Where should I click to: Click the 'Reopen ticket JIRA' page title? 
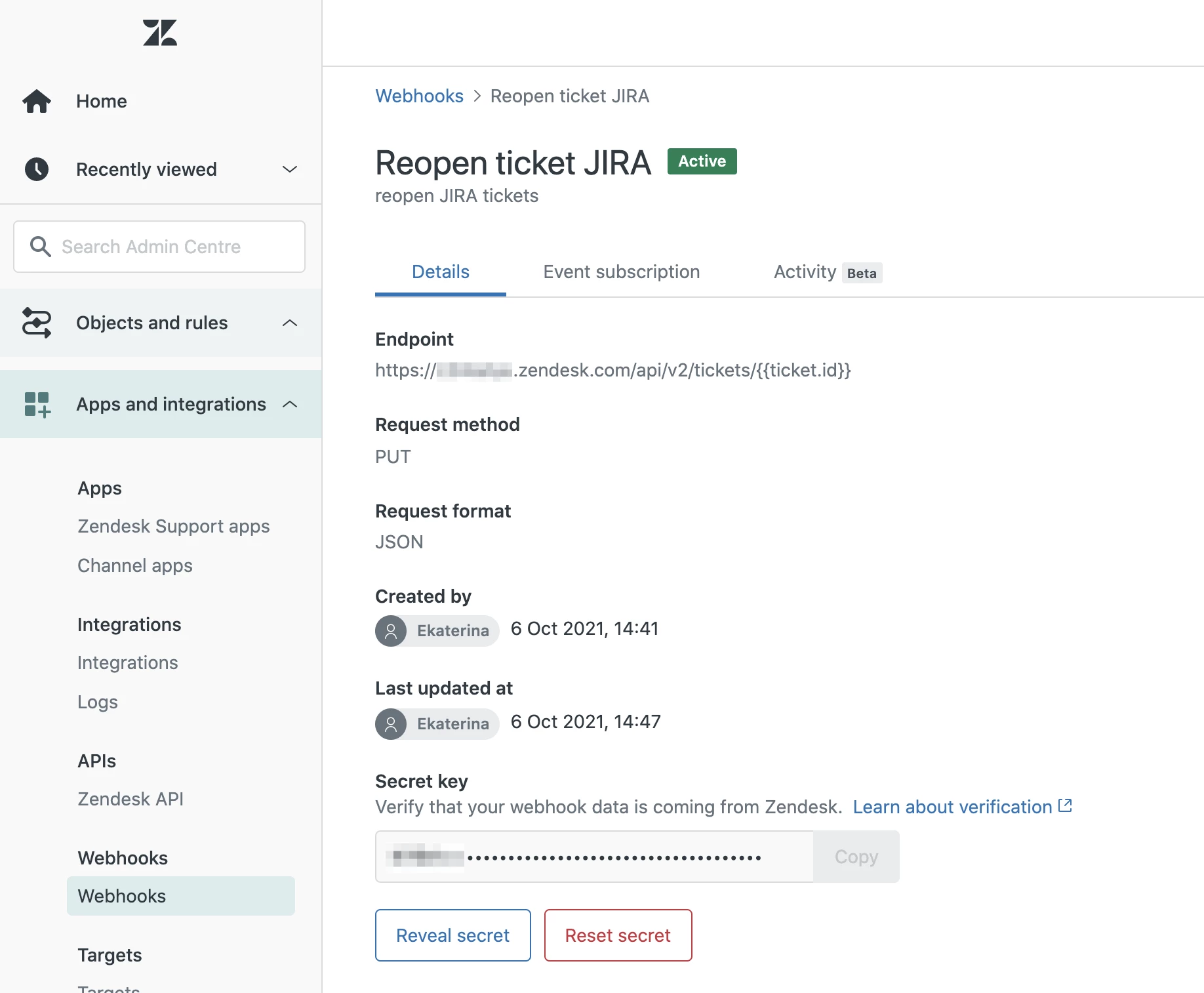tap(513, 163)
